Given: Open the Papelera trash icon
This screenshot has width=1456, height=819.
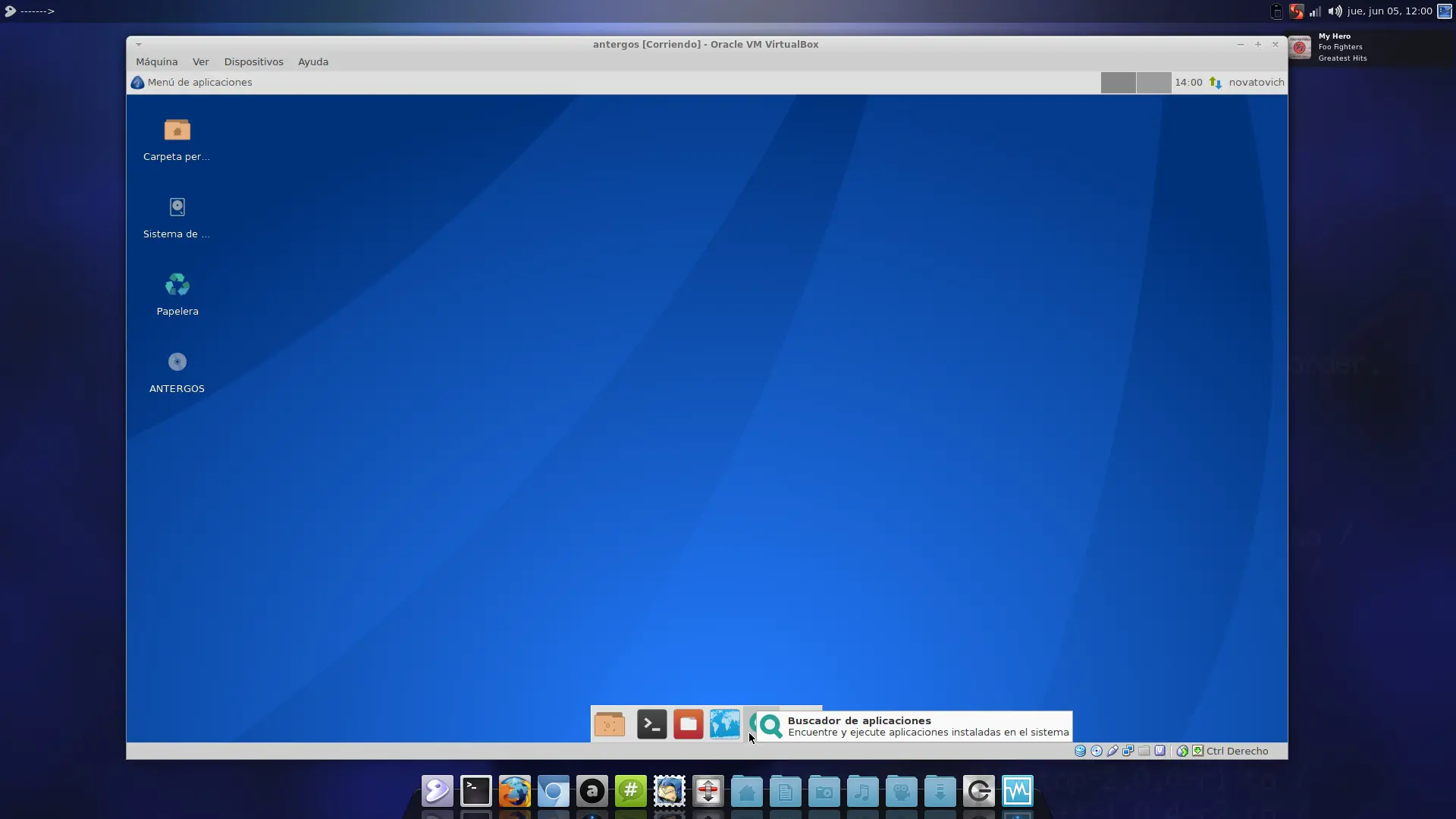Looking at the screenshot, I should click(x=177, y=295).
